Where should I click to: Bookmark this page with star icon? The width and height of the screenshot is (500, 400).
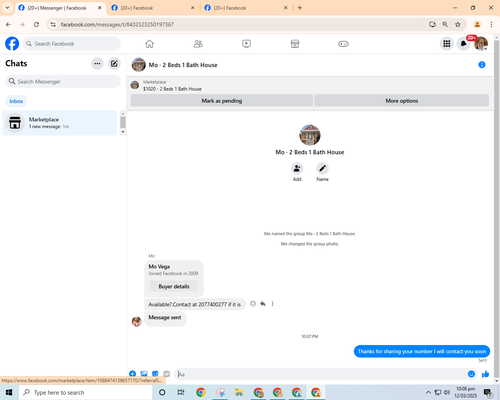(x=458, y=24)
